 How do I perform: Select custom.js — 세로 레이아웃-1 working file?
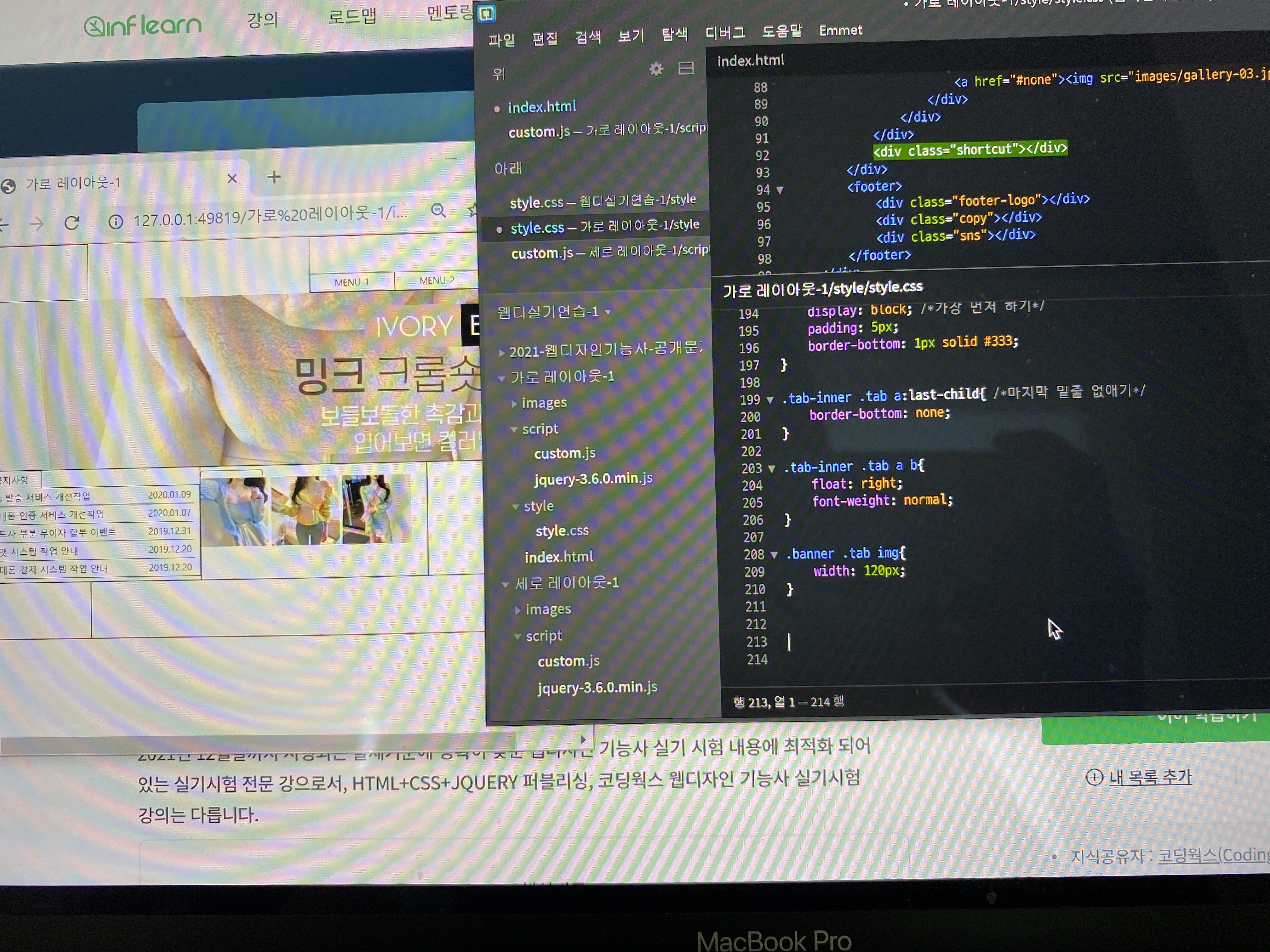[x=610, y=251]
